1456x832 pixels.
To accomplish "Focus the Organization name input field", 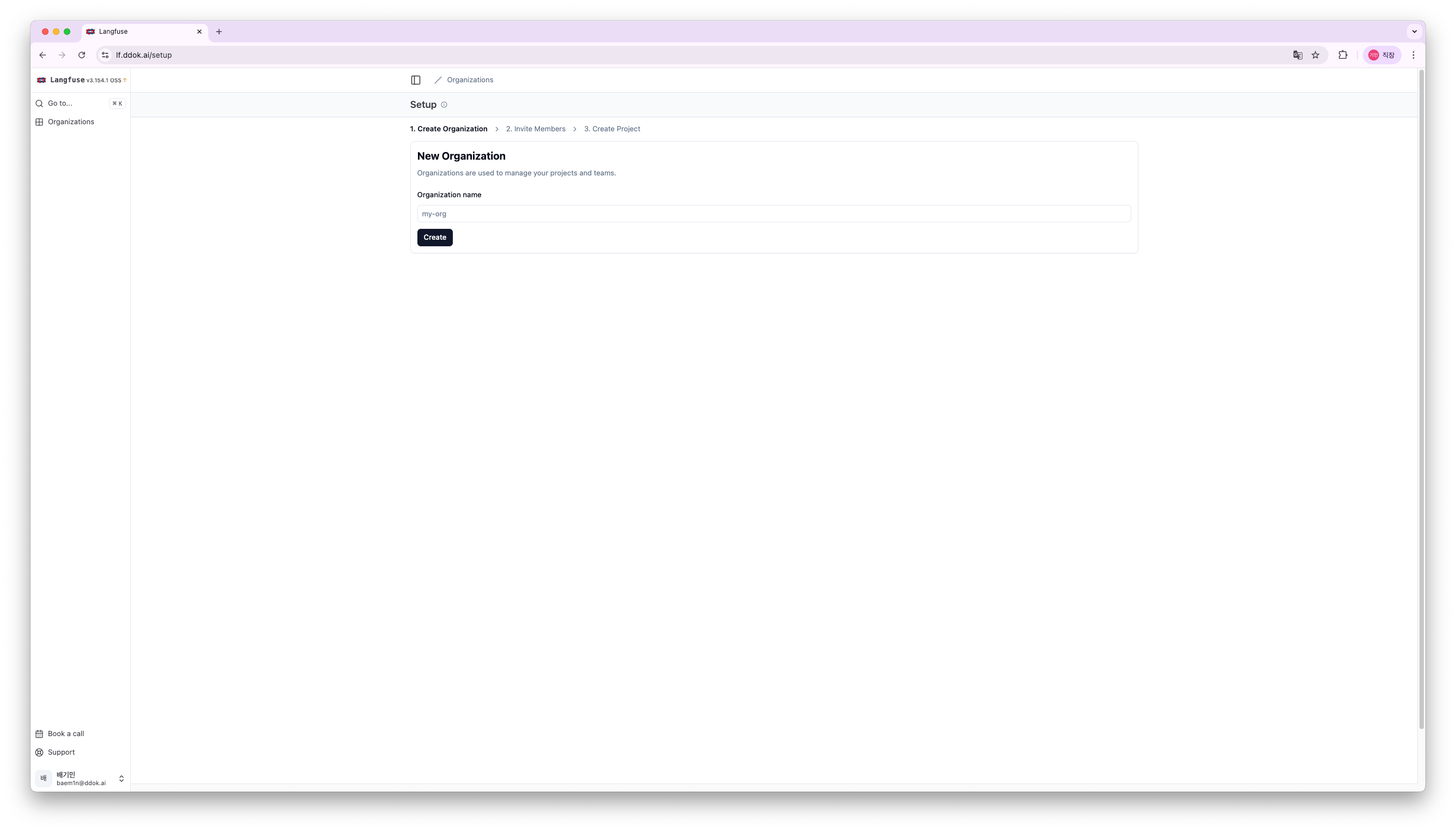I will [774, 214].
